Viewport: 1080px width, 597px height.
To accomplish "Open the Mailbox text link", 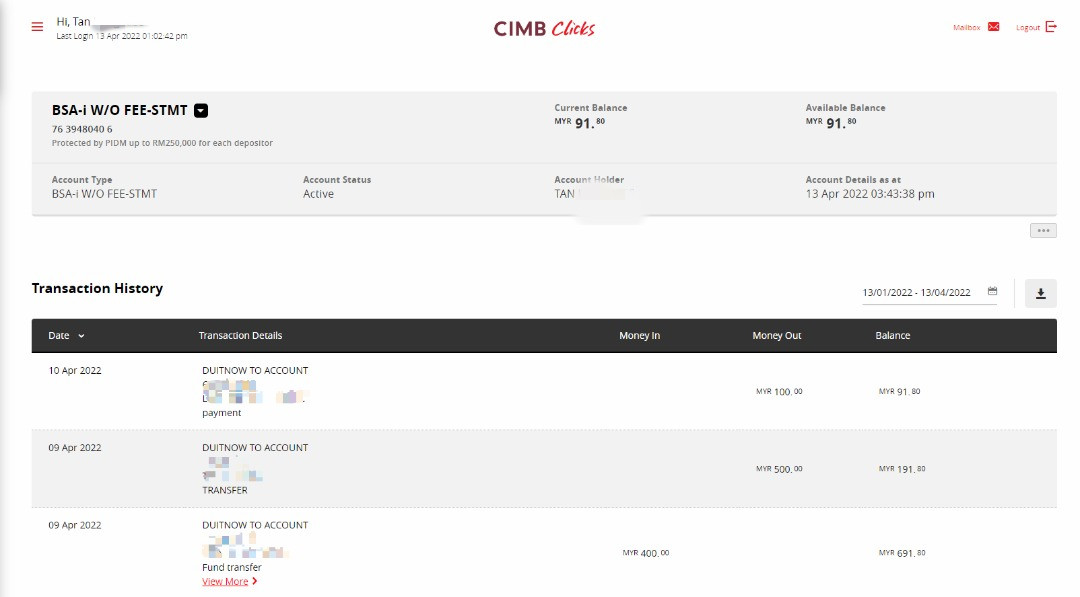I will [x=966, y=28].
